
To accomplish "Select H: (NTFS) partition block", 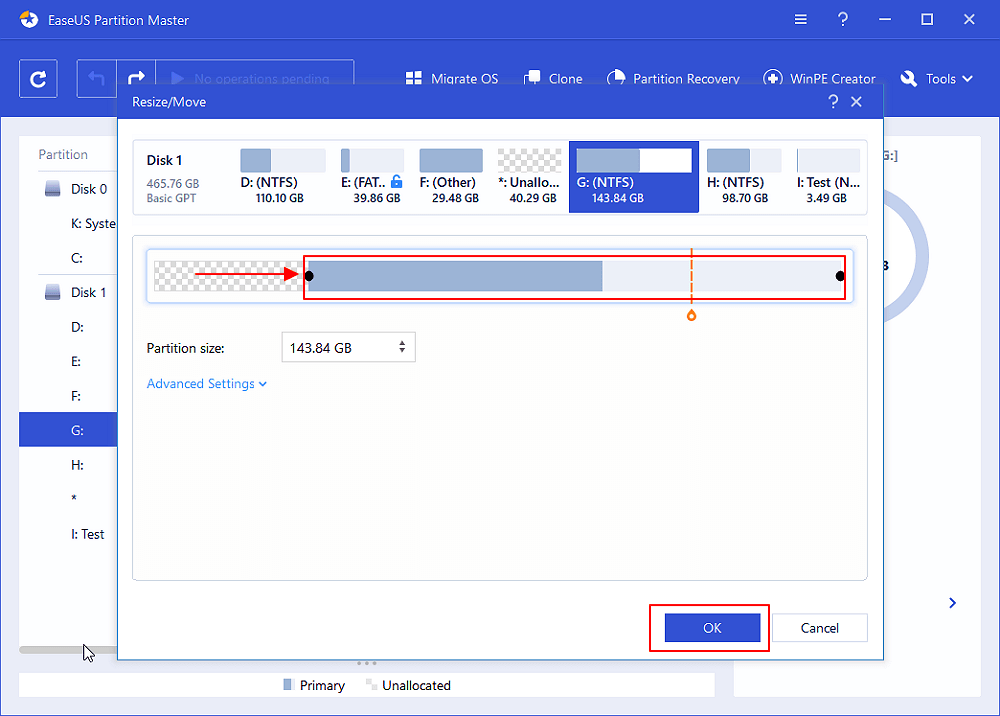I will (744, 177).
